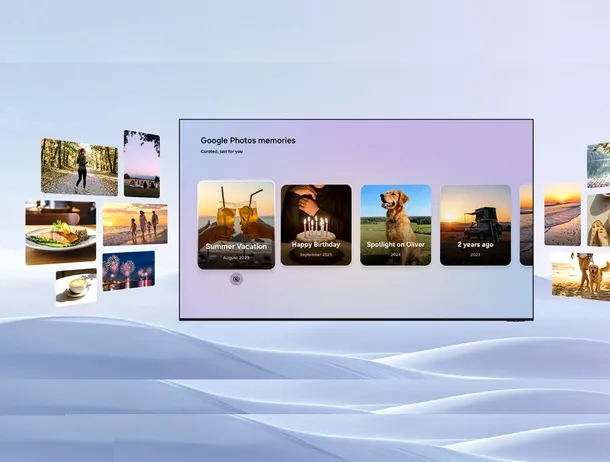Select the dog running on beach photo
Screen dimensions: 610x462
coord(581,276)
